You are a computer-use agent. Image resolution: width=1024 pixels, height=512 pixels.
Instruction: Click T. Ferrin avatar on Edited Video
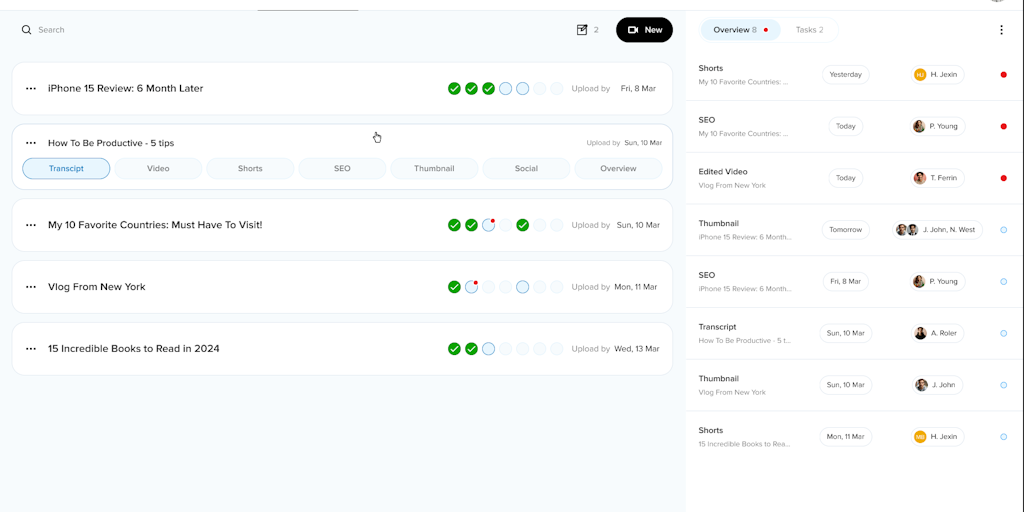point(919,178)
